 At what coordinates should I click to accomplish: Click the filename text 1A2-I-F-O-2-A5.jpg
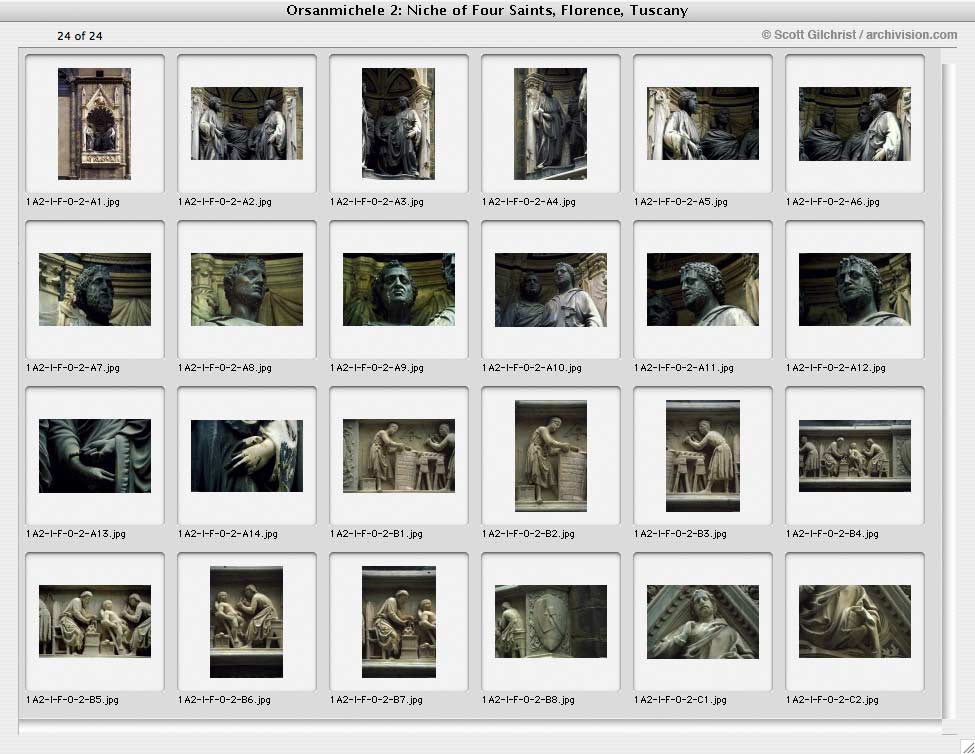click(680, 201)
